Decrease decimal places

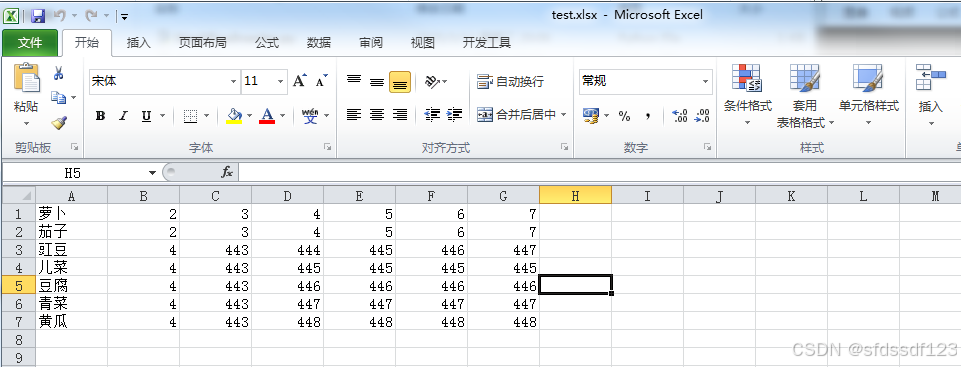[x=702, y=116]
